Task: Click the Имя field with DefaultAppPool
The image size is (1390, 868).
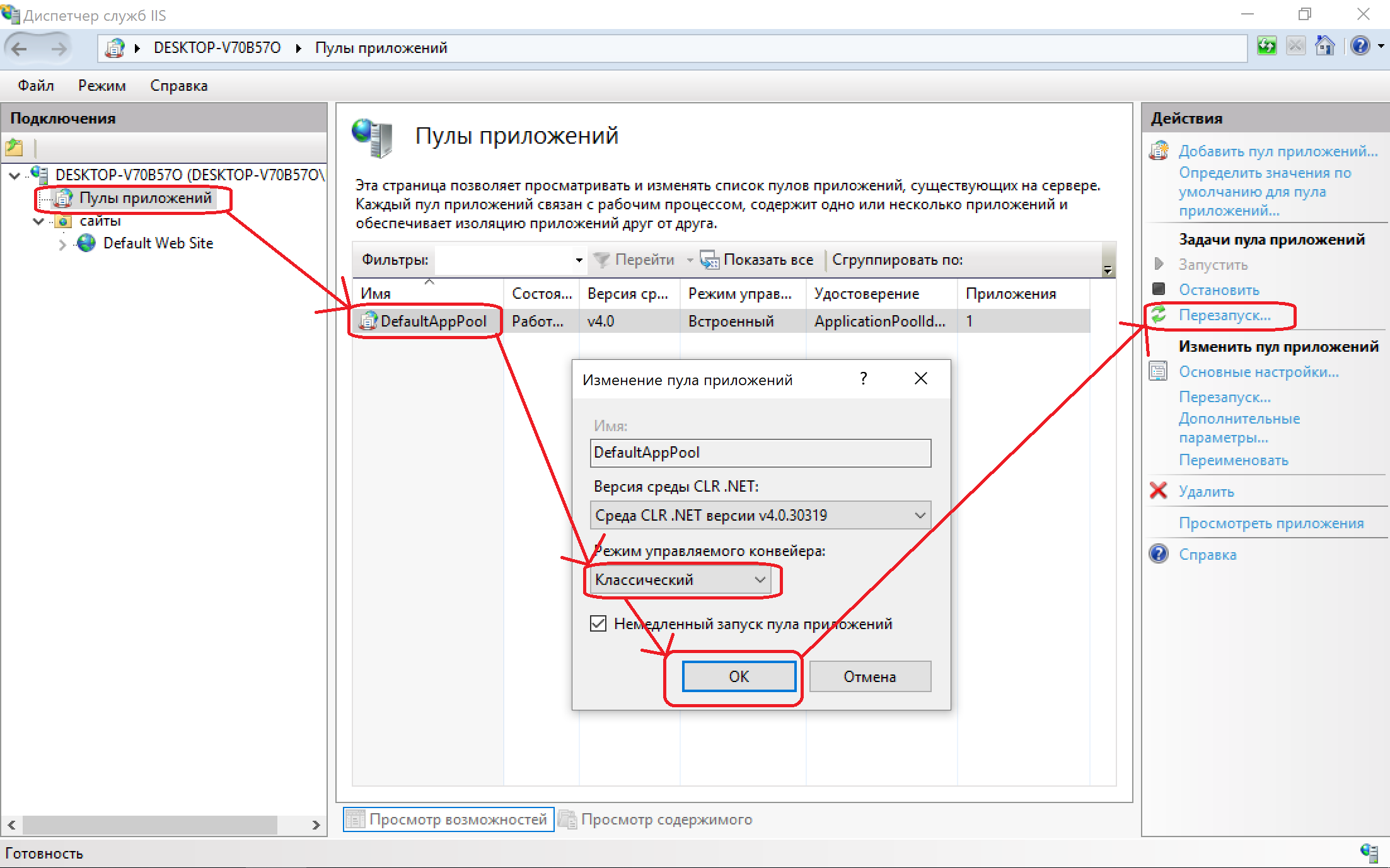Action: tap(760, 453)
